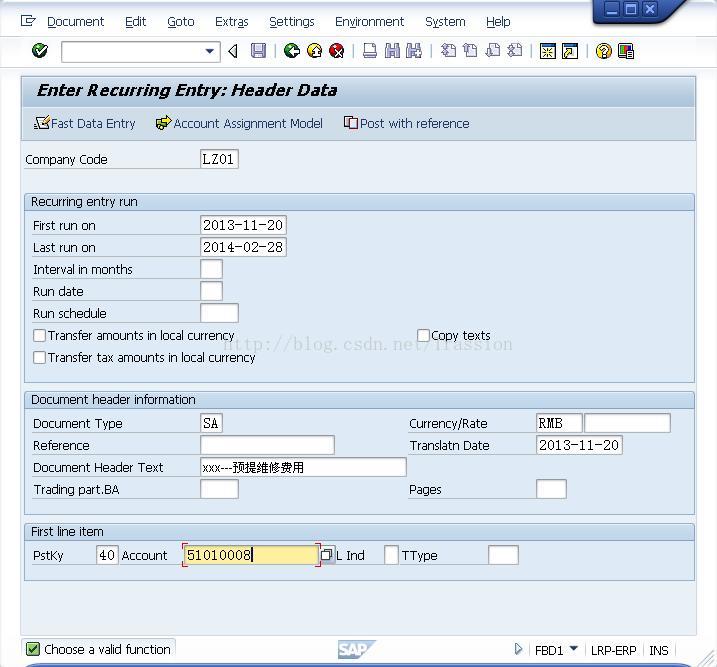717x667 pixels.
Task: Click the Fast Data Entry button
Action: (85, 123)
